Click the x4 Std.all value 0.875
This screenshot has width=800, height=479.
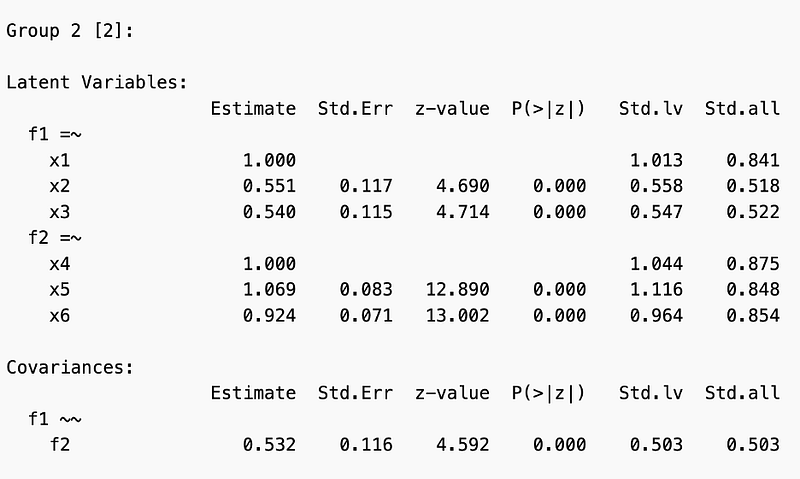point(753,264)
